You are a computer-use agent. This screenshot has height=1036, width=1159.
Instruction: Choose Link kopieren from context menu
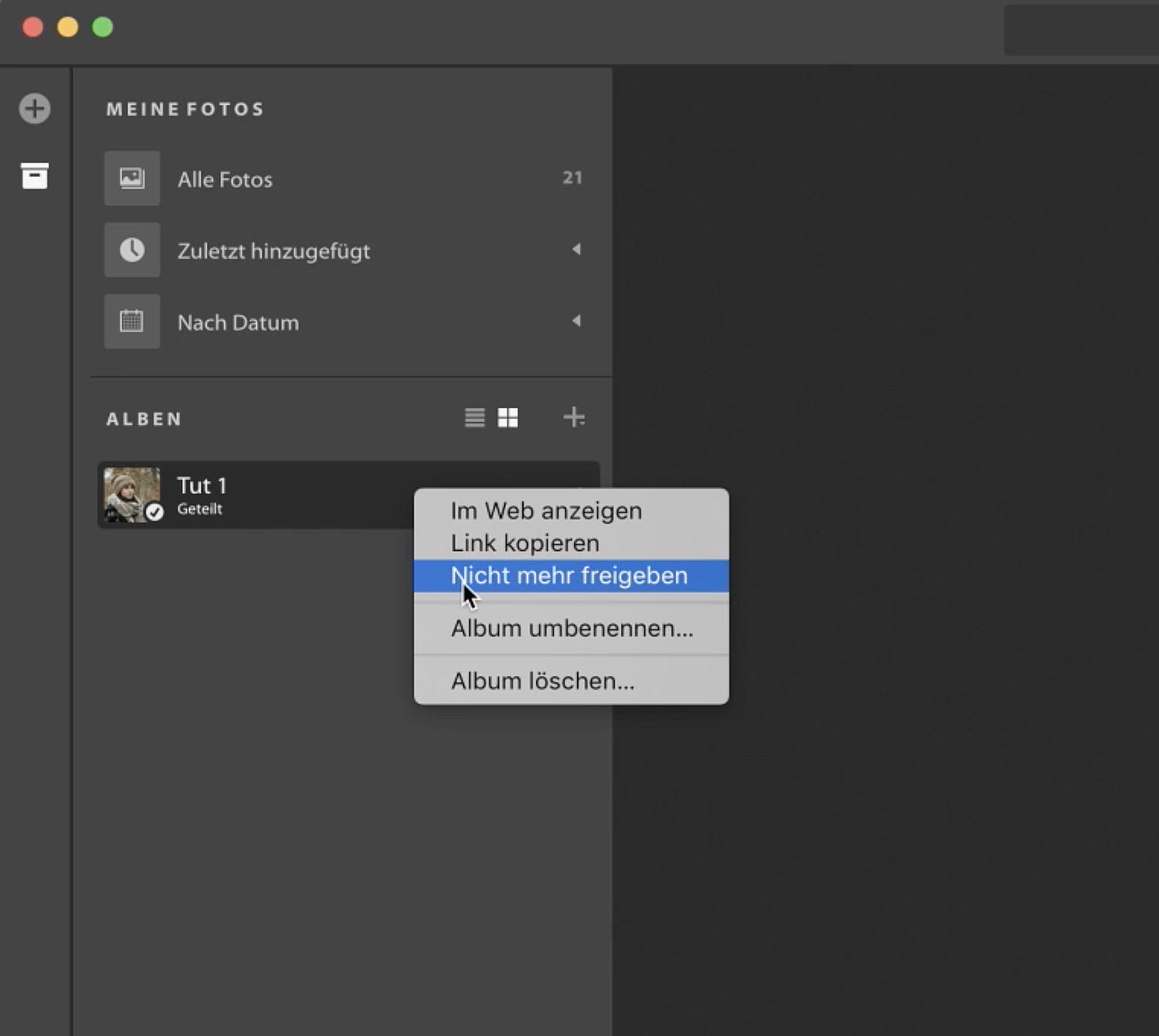pos(525,543)
